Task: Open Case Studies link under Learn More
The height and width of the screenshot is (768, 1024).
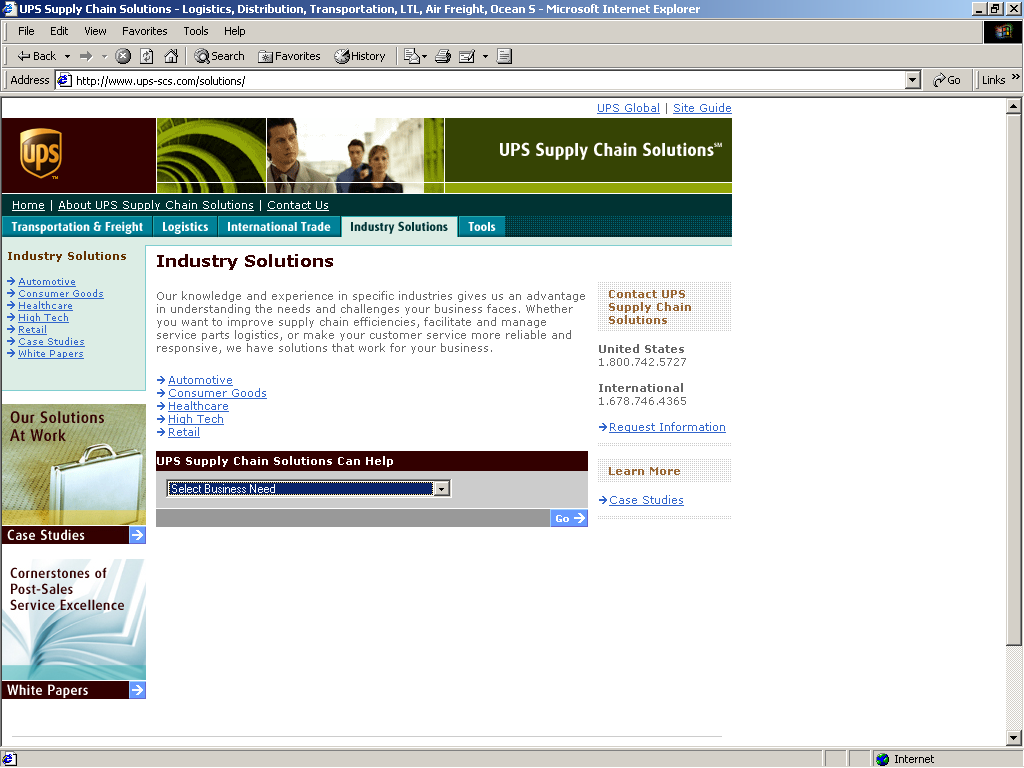Action: point(646,500)
